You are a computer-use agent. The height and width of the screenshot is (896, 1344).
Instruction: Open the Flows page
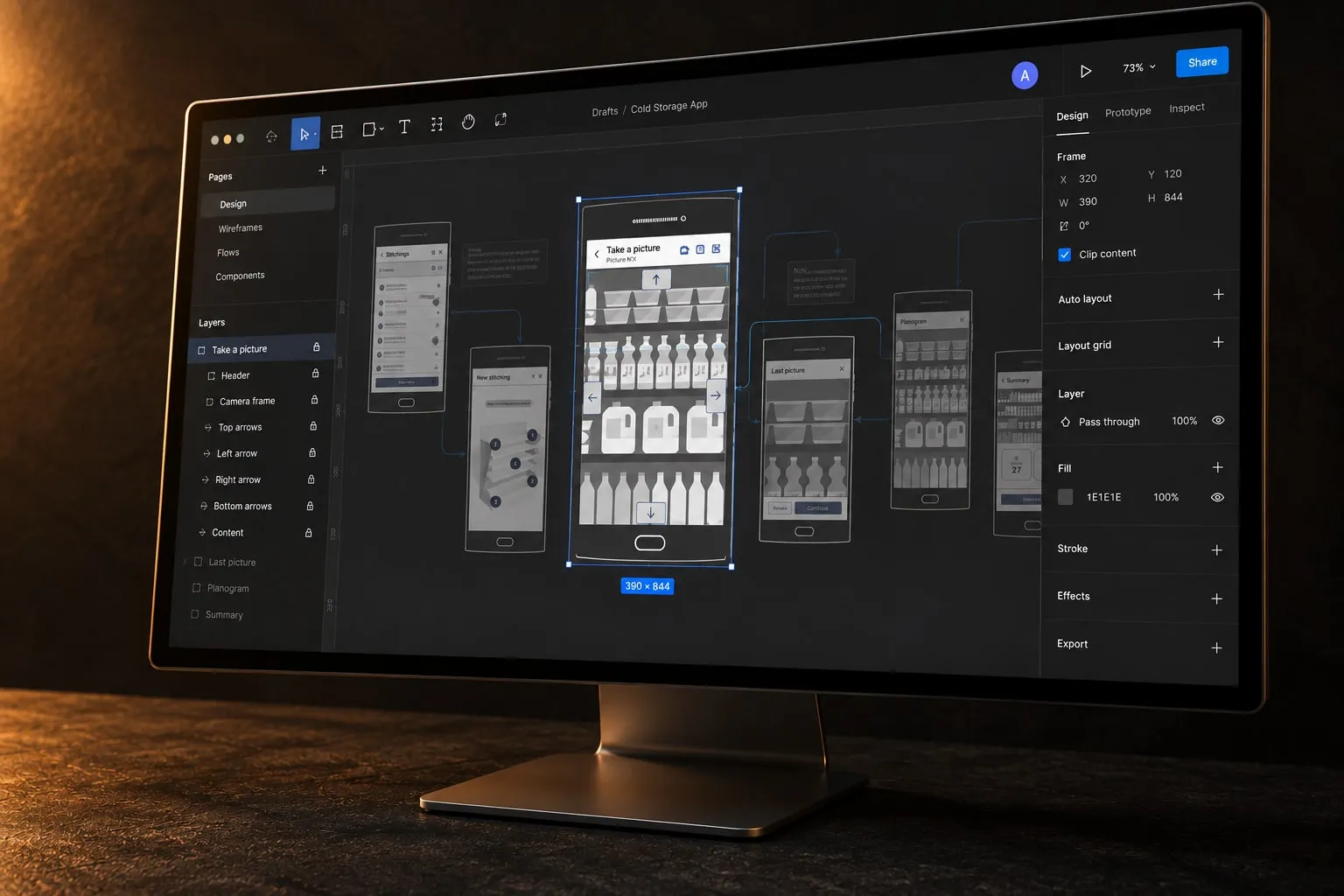click(228, 253)
